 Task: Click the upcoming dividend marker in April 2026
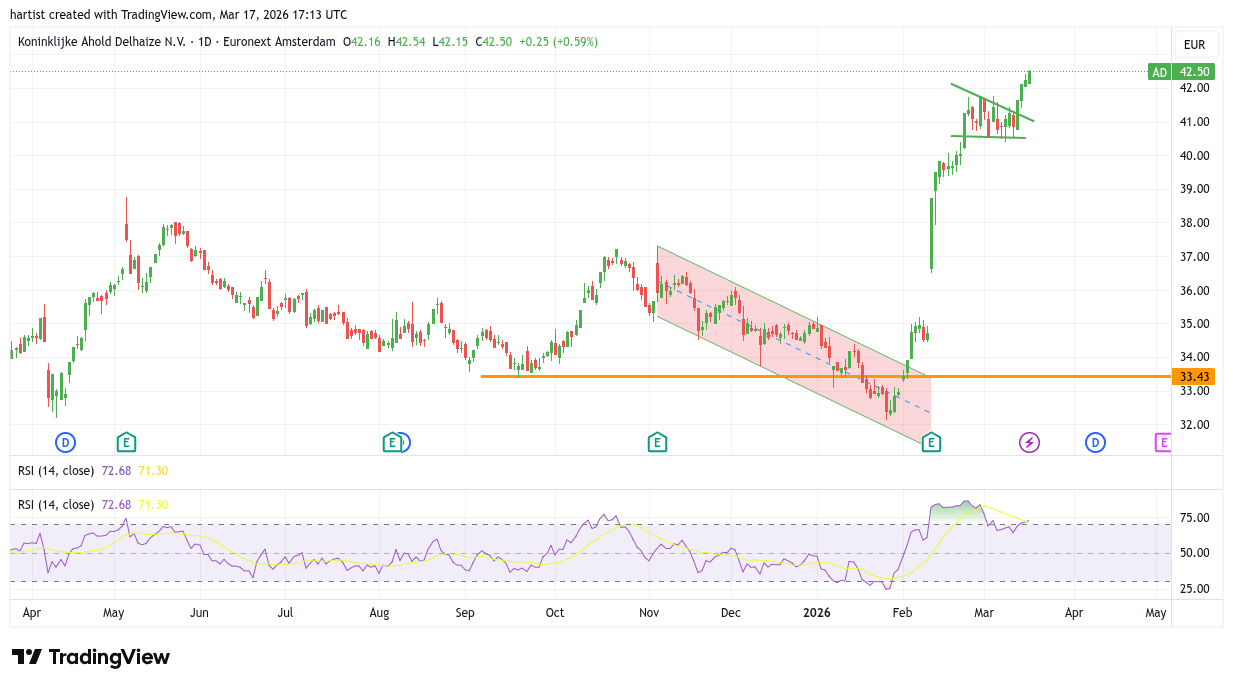tap(1095, 442)
